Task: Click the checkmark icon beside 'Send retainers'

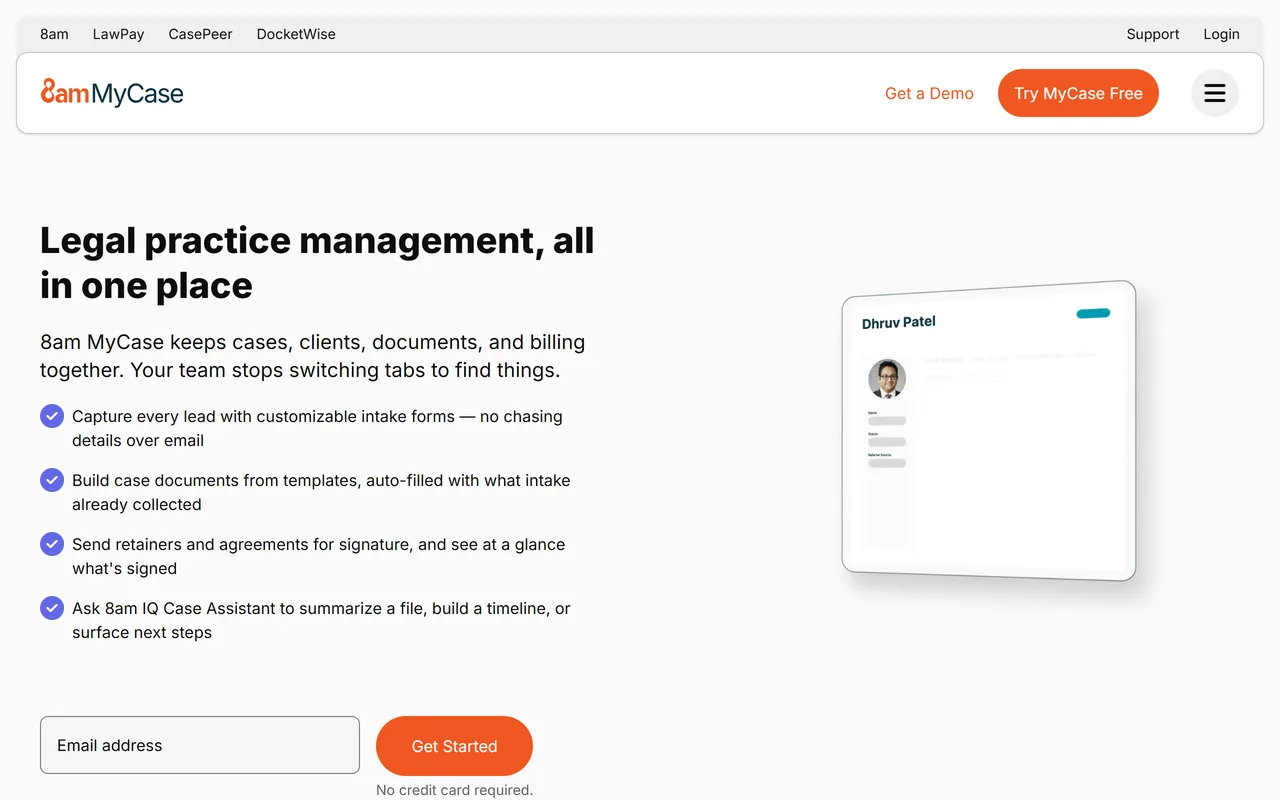Action: coord(52,544)
